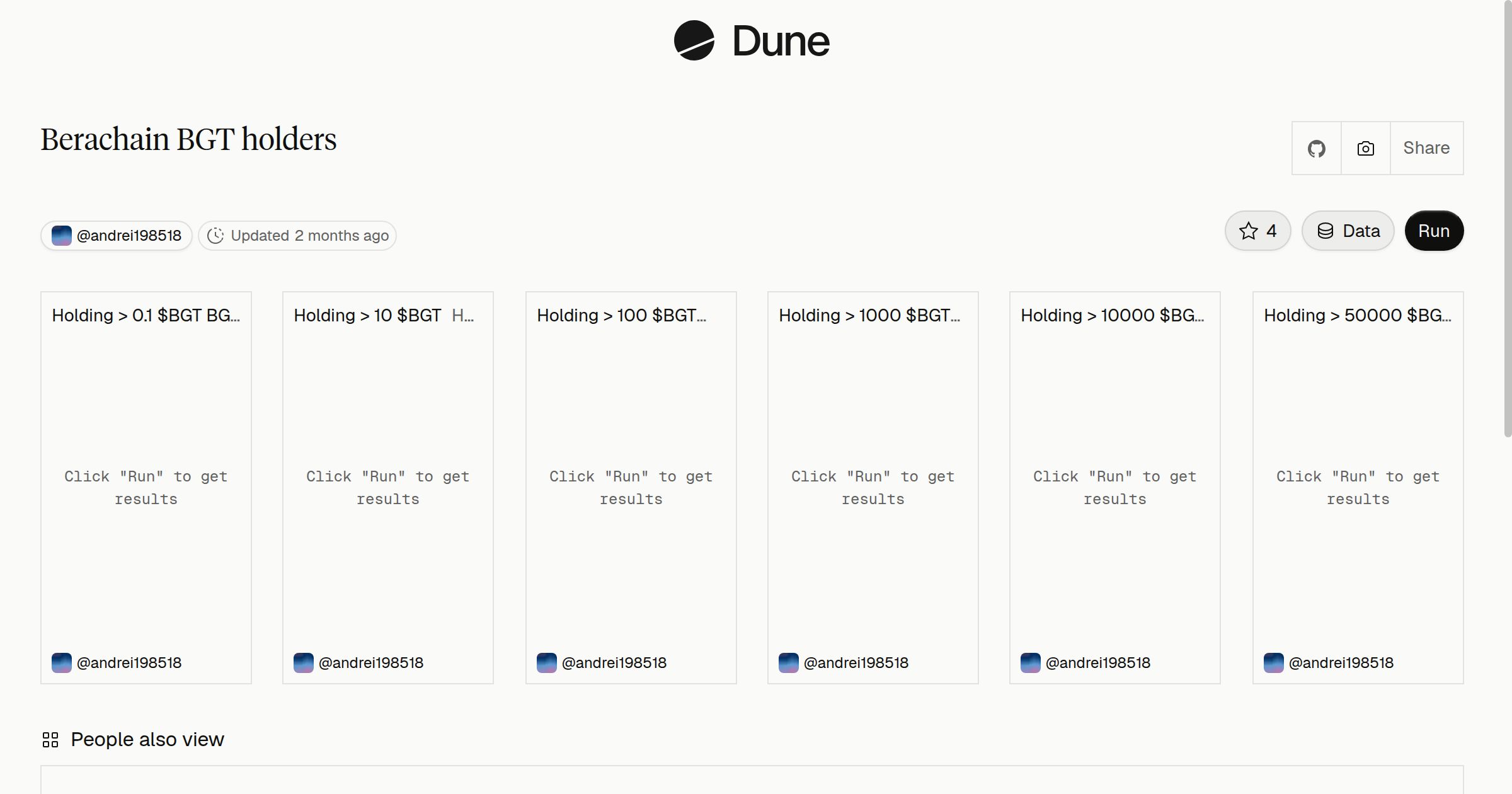This screenshot has height=794, width=1512.
Task: Click the Dune logo at top
Action: [752, 41]
